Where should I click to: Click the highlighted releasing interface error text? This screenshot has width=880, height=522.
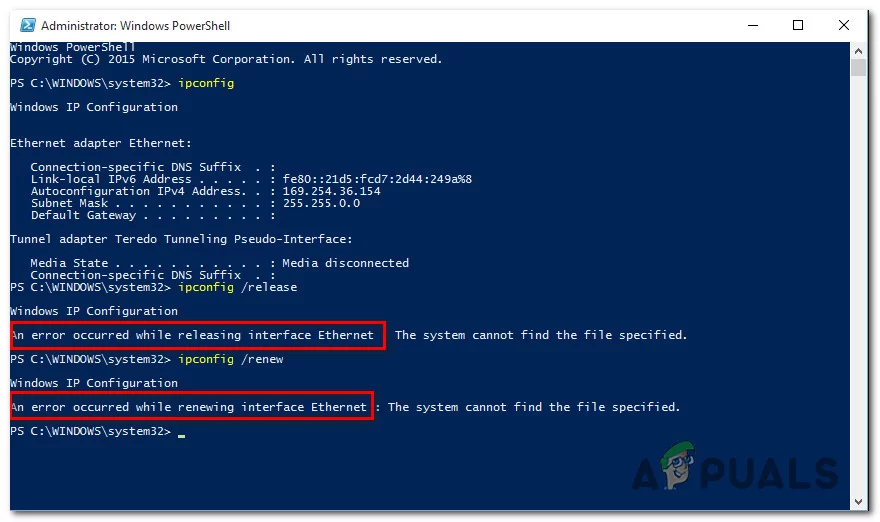195,335
